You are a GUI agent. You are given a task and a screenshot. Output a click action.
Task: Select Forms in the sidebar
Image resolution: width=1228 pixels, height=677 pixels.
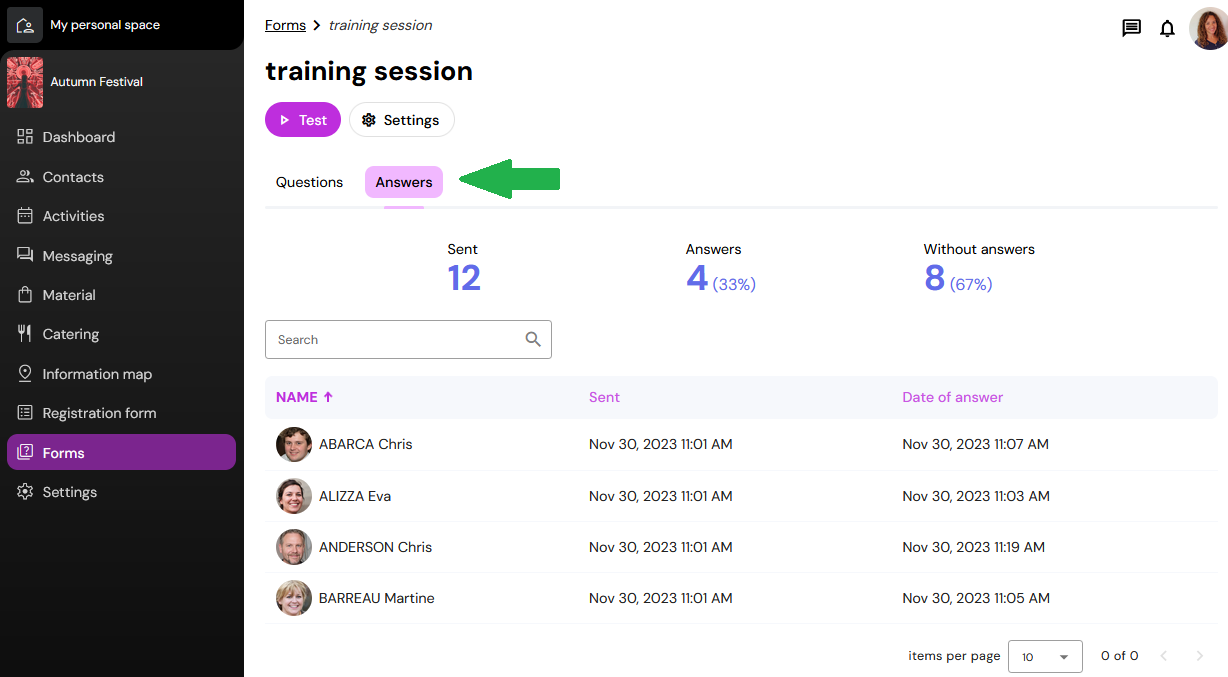121,452
